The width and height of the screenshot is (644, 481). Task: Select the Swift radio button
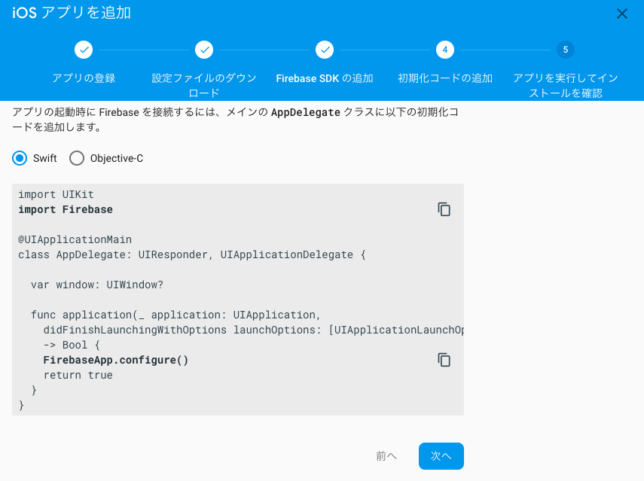pyautogui.click(x=20, y=158)
